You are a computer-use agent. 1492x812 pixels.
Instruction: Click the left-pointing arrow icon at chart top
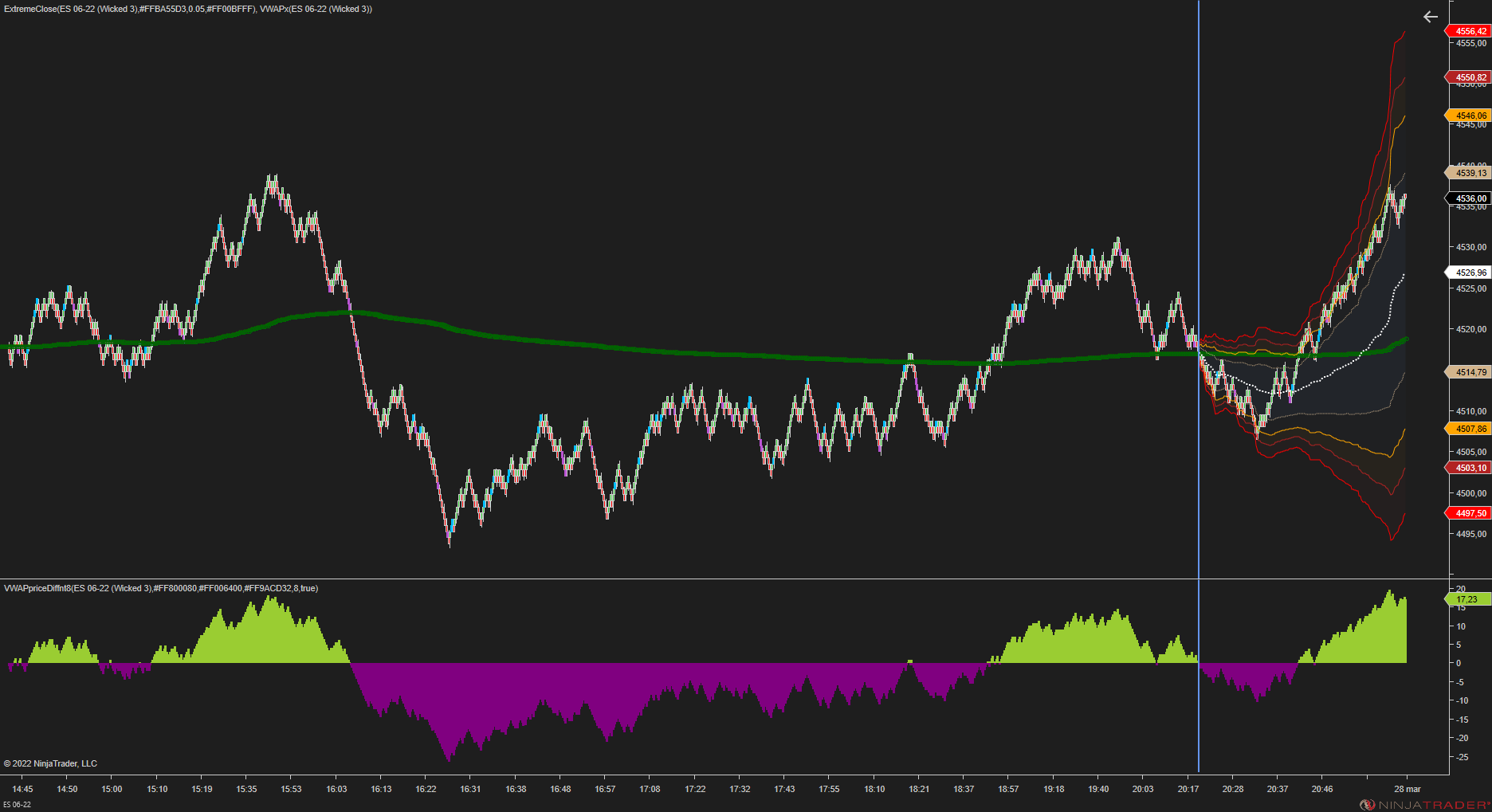(x=1431, y=17)
